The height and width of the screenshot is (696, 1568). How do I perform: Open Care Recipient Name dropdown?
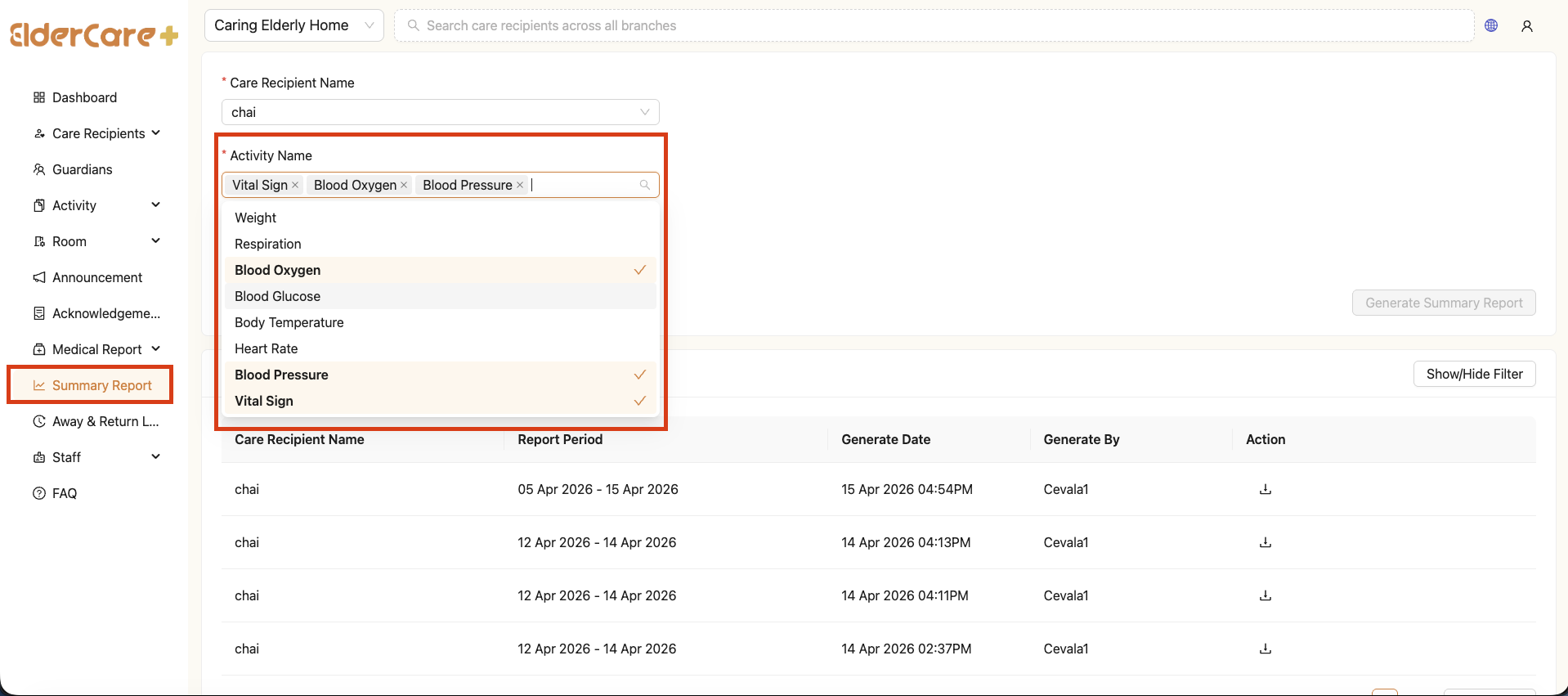440,112
